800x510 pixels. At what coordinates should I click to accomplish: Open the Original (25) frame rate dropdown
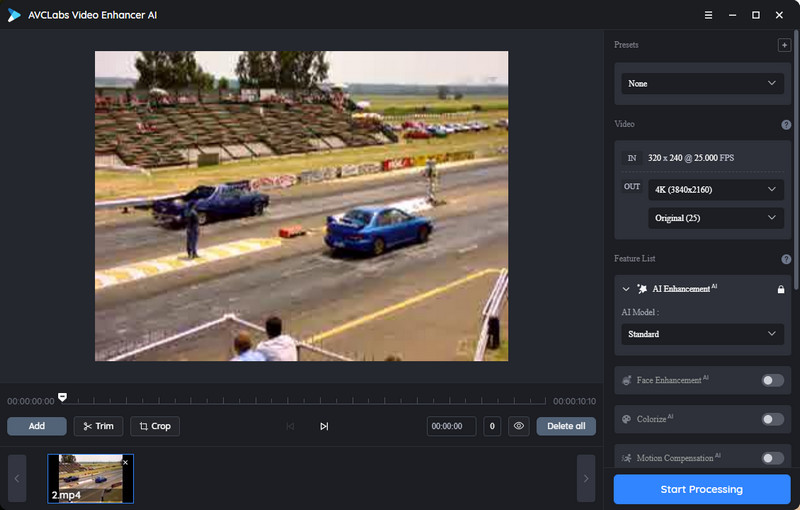[716, 218]
